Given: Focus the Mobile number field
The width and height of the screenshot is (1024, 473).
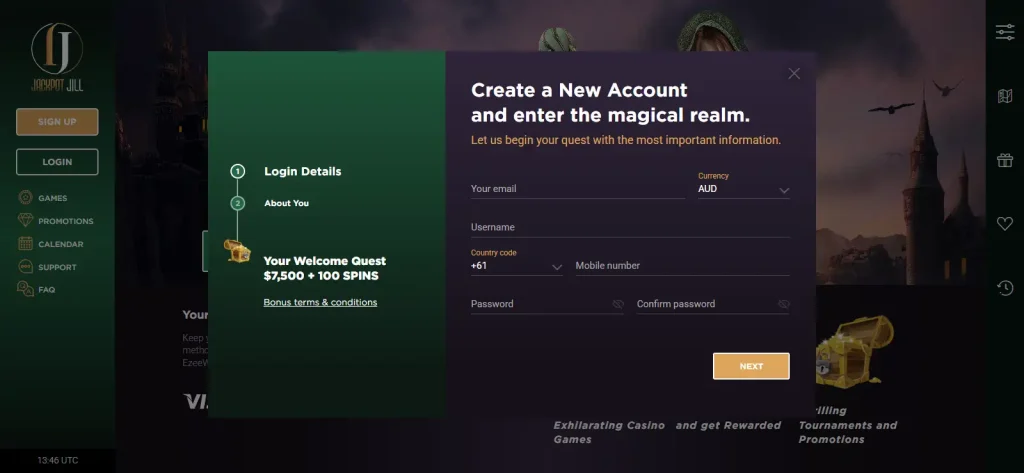Looking at the screenshot, I should coord(682,265).
